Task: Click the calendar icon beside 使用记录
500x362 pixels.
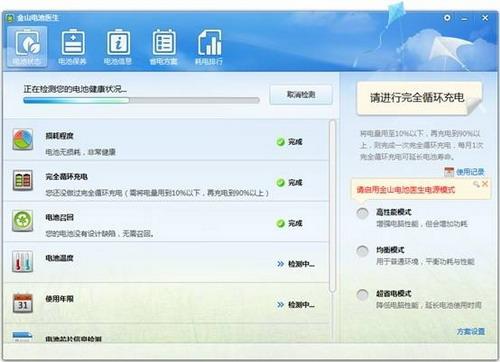Action: coord(449,172)
